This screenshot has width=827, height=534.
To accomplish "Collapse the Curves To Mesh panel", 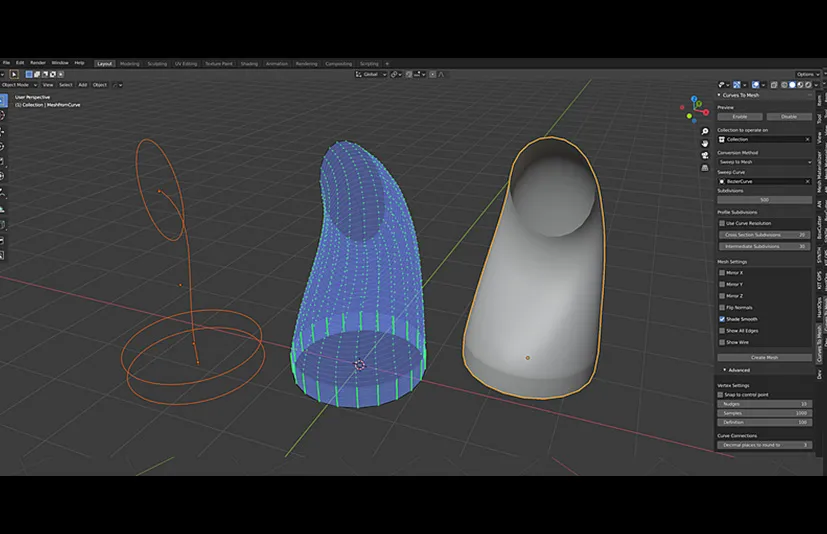I will click(x=719, y=95).
